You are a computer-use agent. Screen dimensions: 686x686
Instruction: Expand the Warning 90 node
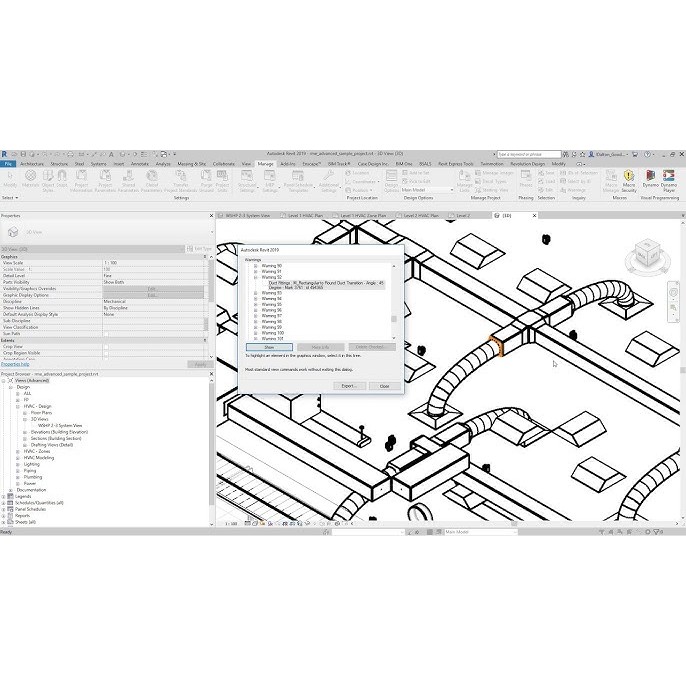[x=256, y=266]
